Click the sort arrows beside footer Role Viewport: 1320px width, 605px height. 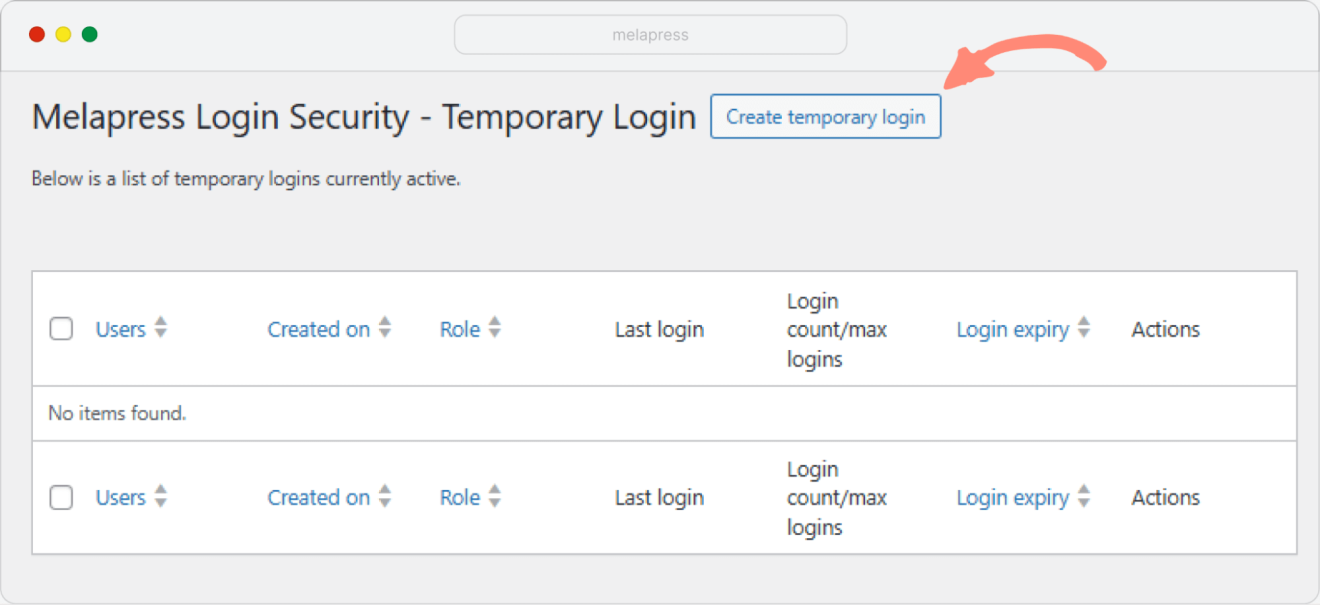[494, 496]
